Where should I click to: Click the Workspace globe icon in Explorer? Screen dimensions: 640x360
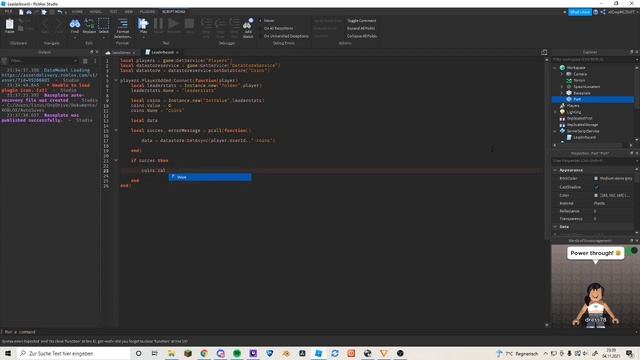(x=562, y=68)
